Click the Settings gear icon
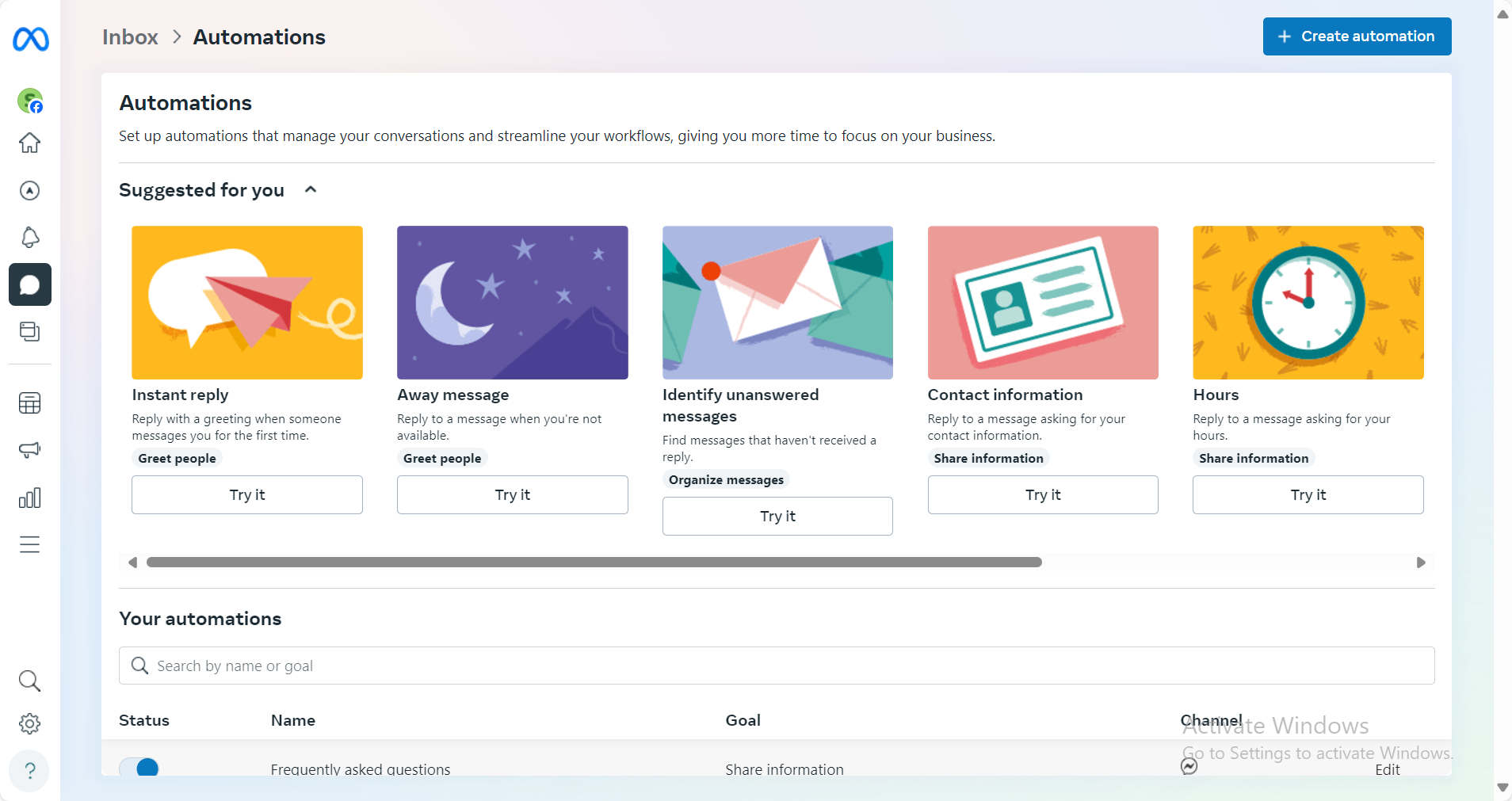 [29, 723]
